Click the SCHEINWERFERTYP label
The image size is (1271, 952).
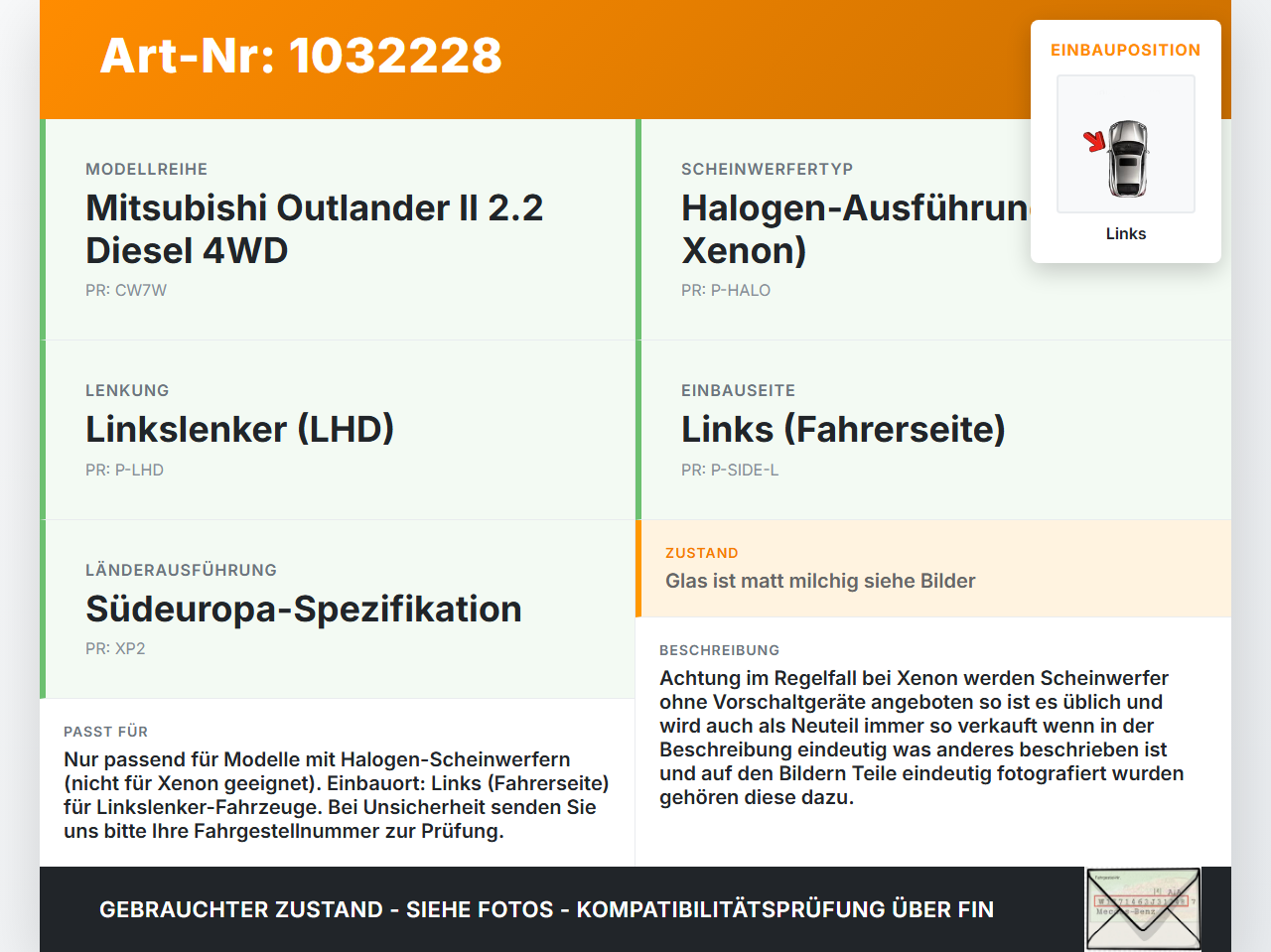[x=768, y=169]
